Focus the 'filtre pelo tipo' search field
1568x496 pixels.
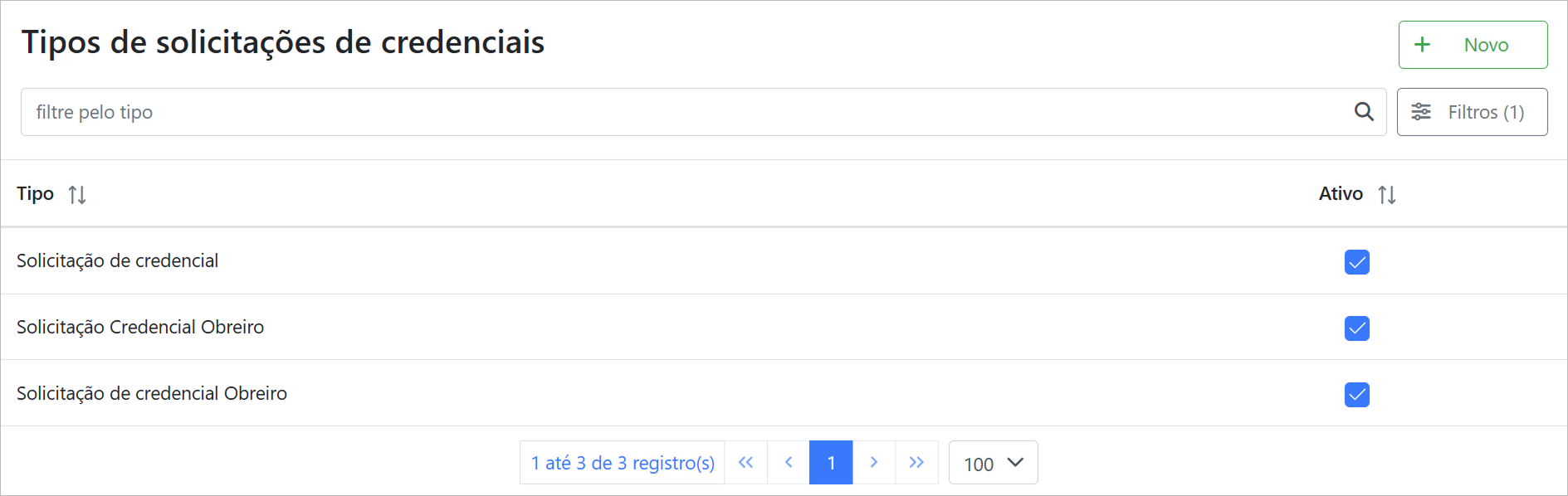coord(681,112)
